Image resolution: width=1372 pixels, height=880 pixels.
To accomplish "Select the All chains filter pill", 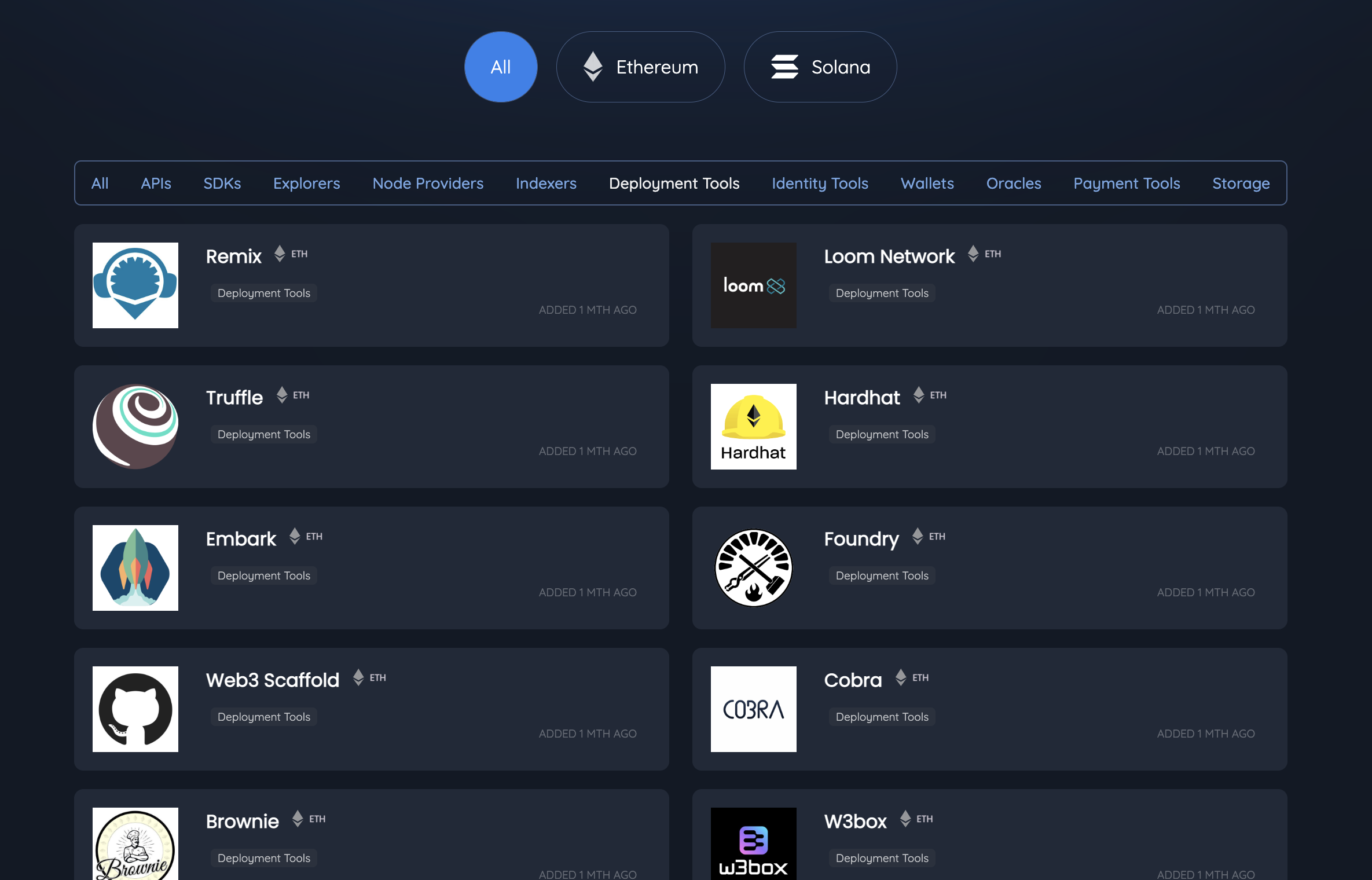I will [501, 67].
